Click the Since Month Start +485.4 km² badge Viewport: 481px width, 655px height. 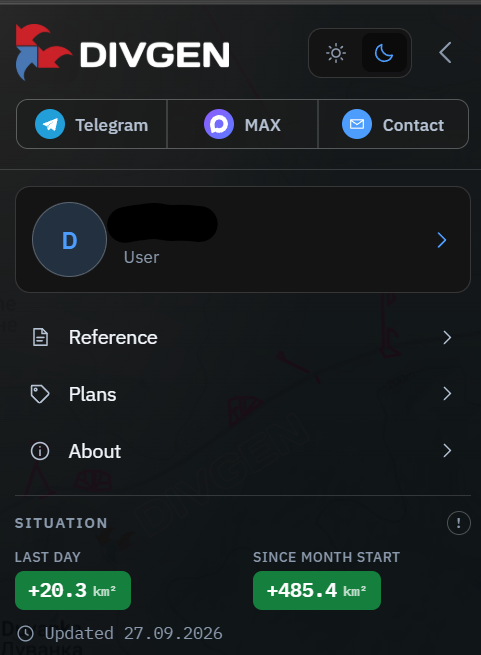coord(317,590)
